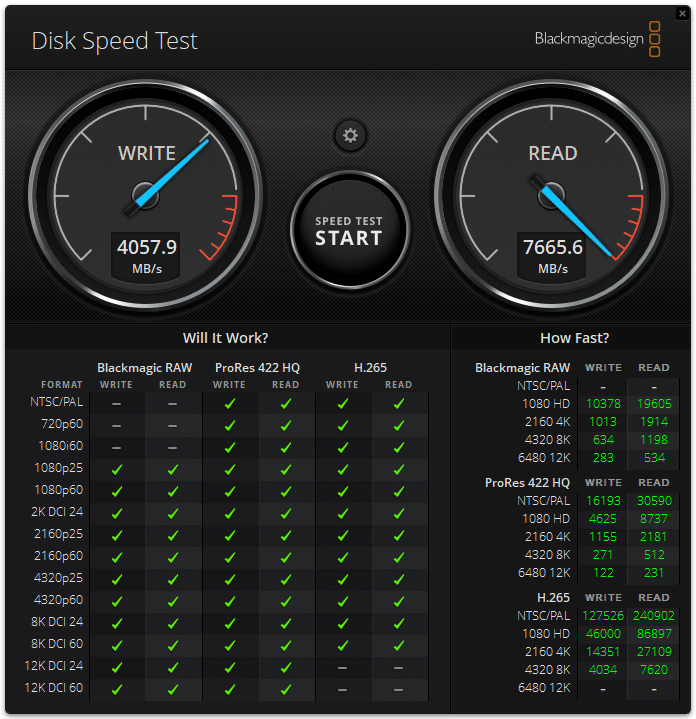Click the FORMAT column header

62,385
